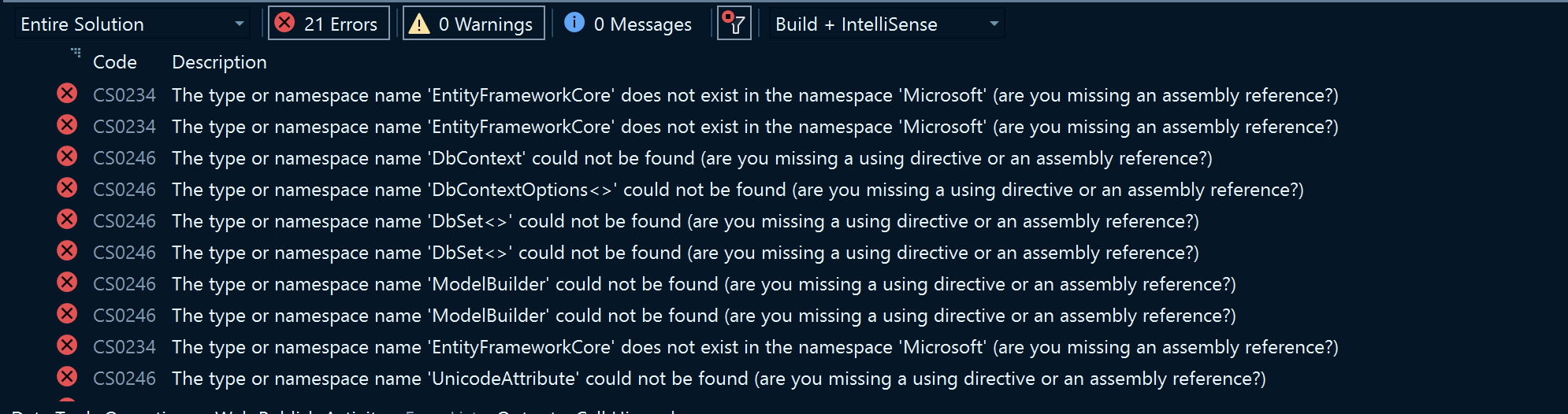Sort by the Code column header
The image size is (1568, 414).
[x=115, y=62]
